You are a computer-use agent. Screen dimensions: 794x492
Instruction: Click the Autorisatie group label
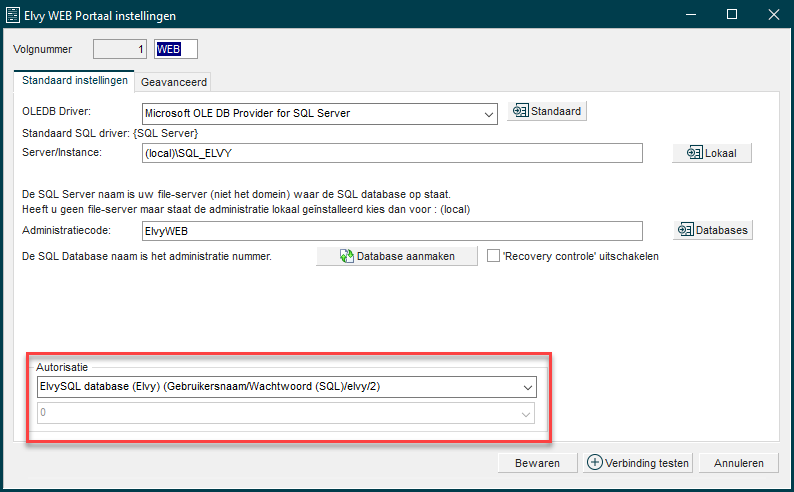62,367
